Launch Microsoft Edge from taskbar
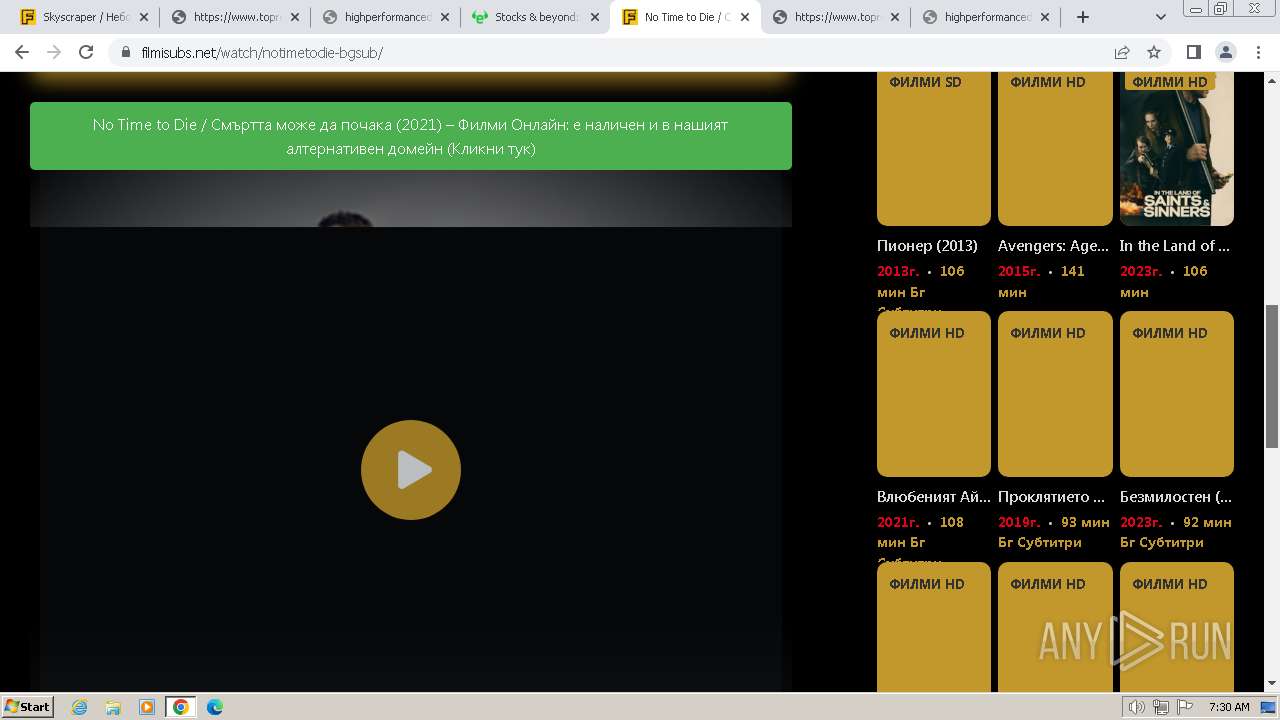Image resolution: width=1280 pixels, height=720 pixels. 215,707
